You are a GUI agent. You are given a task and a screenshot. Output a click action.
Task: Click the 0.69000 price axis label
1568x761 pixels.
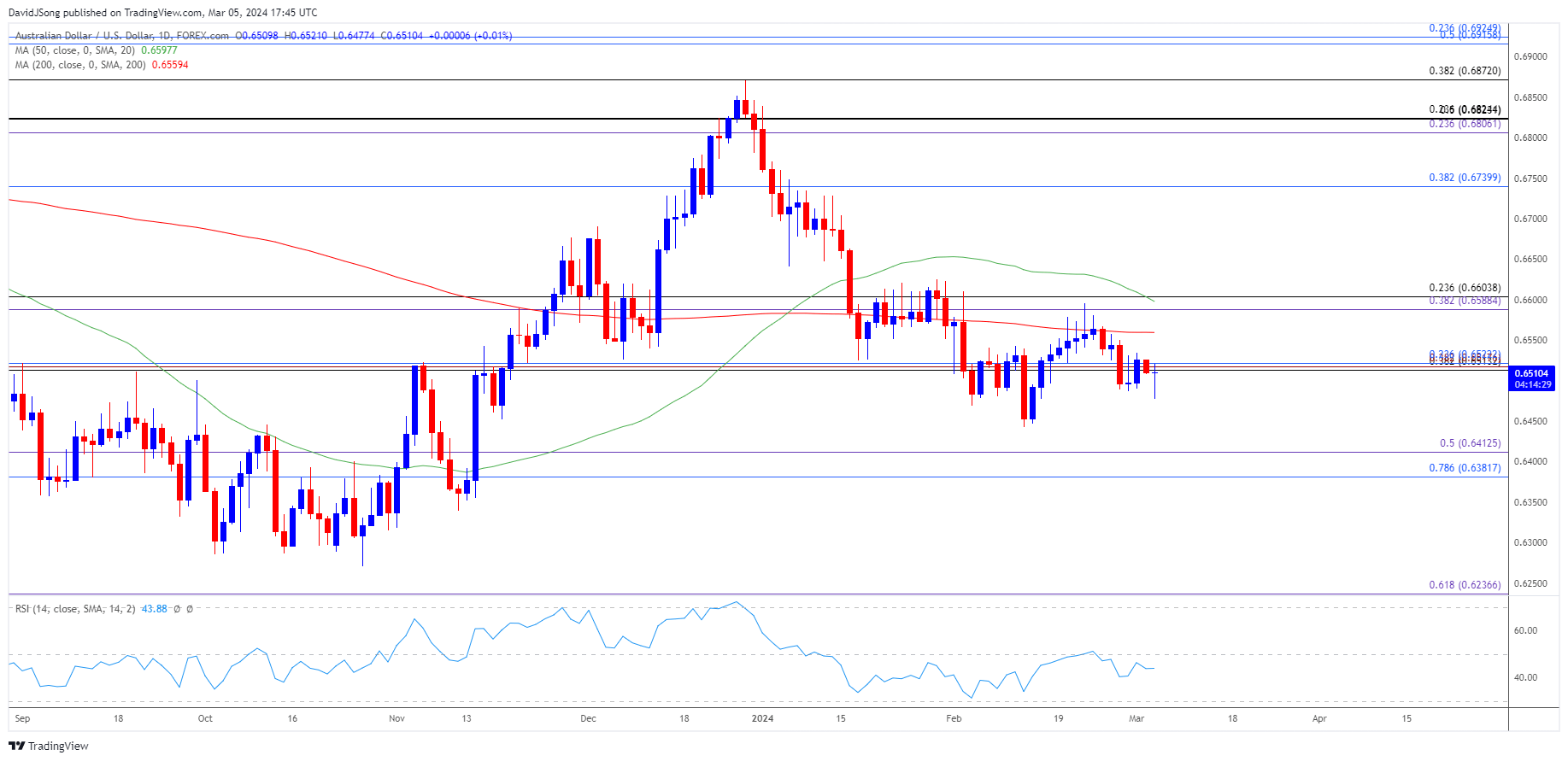(x=1530, y=57)
